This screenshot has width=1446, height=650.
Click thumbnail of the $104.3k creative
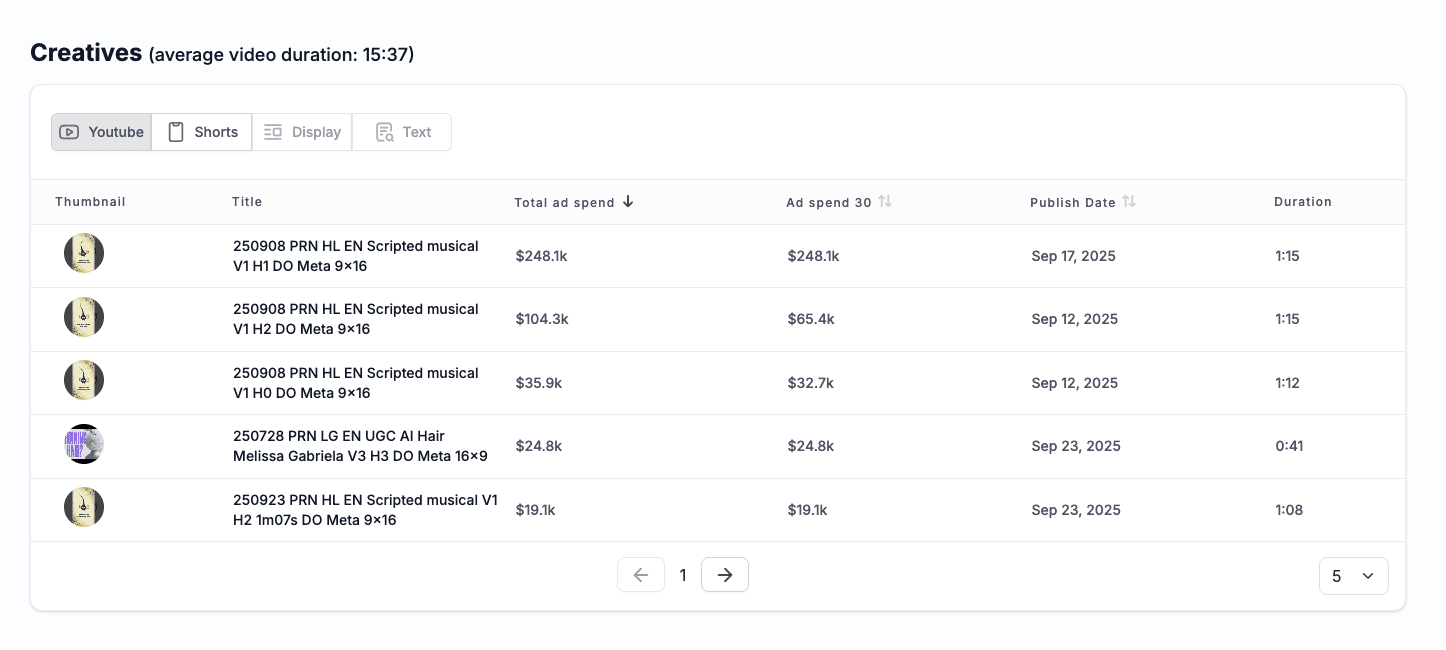[x=84, y=317]
